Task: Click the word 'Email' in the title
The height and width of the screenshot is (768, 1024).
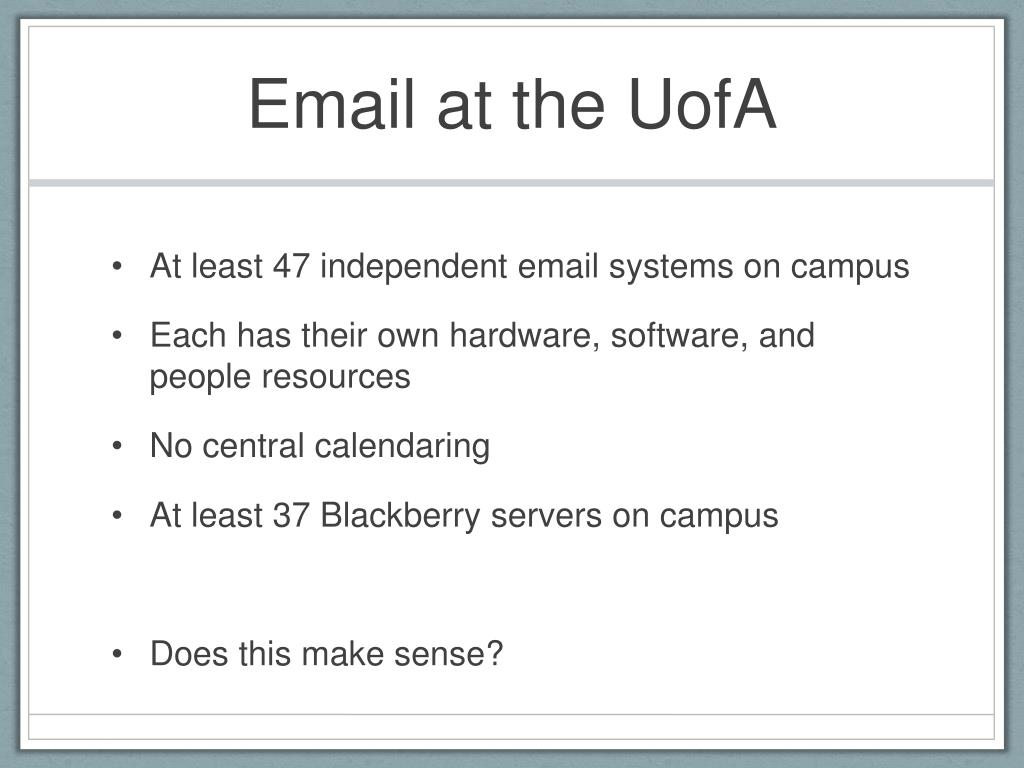Action: click(x=332, y=104)
